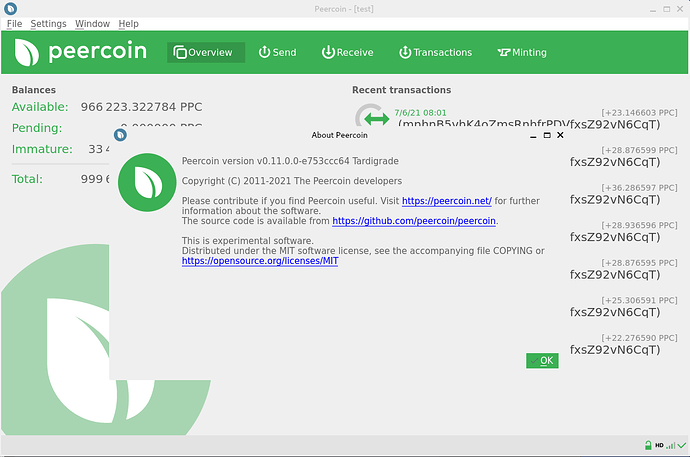Image resolution: width=690 pixels, height=457 pixels.
Task: Click the Transactions icon in toolbar
Action: [405, 52]
